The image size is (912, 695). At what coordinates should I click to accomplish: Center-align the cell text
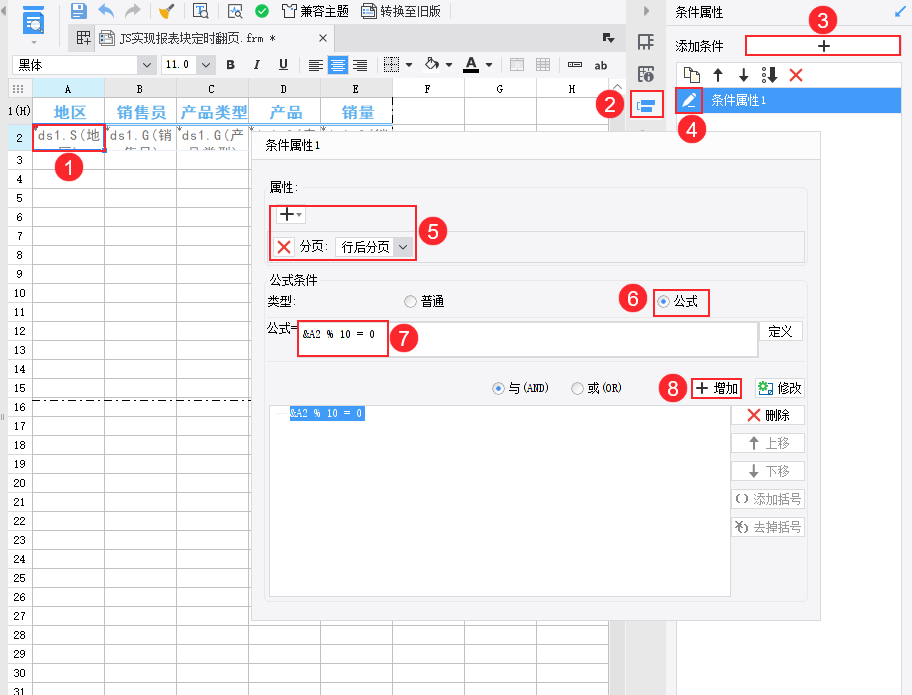337,65
